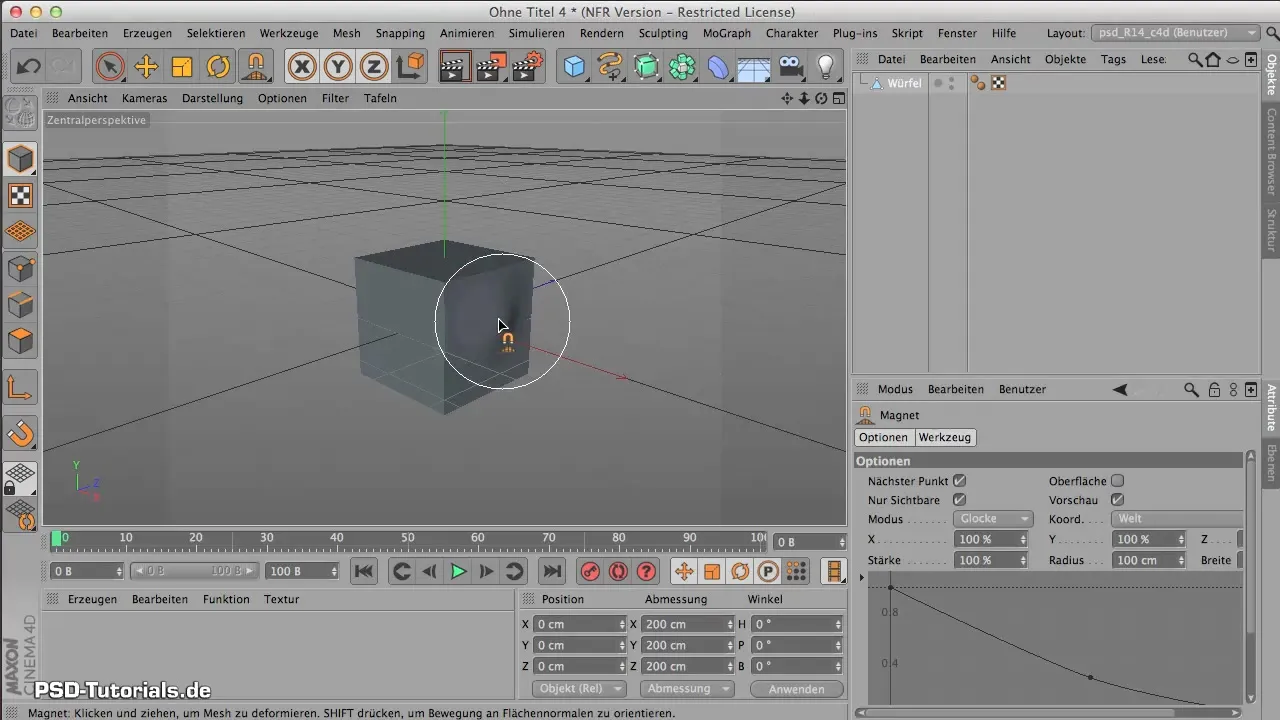This screenshot has height=720, width=1280.
Task: Jump to end of animation
Action: coord(551,571)
